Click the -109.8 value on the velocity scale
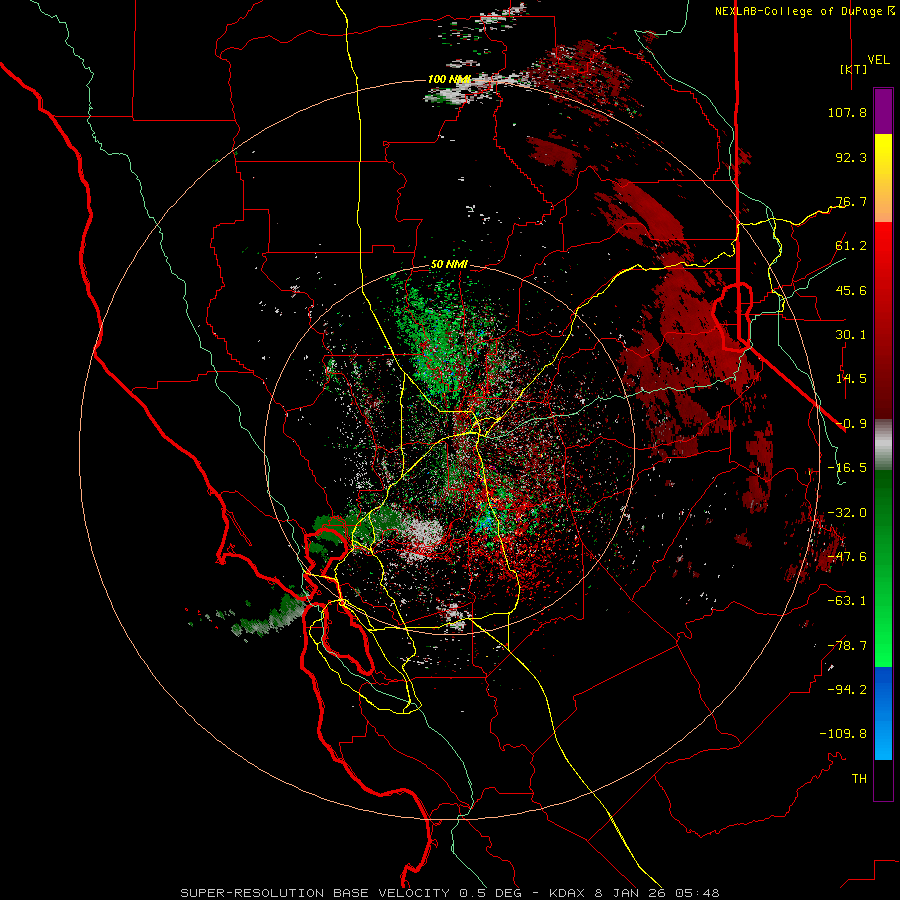The height and width of the screenshot is (900, 900). click(843, 734)
